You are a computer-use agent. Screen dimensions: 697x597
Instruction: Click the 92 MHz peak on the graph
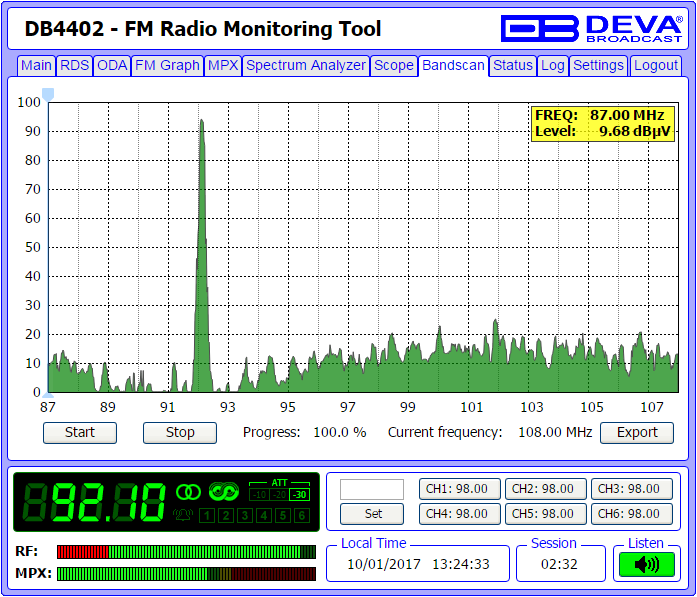coord(202,256)
